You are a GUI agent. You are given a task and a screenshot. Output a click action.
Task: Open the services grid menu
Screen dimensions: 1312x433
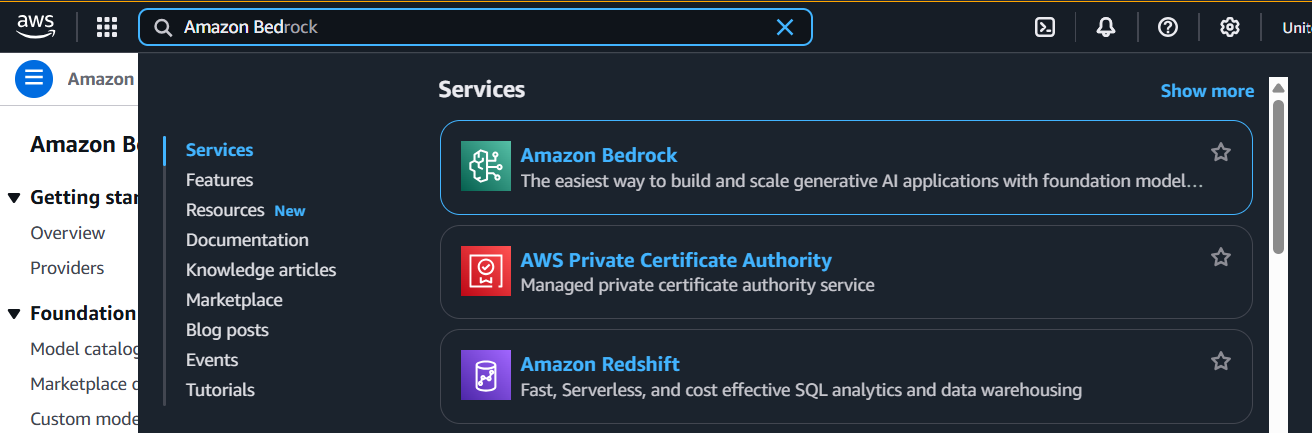coord(107,27)
